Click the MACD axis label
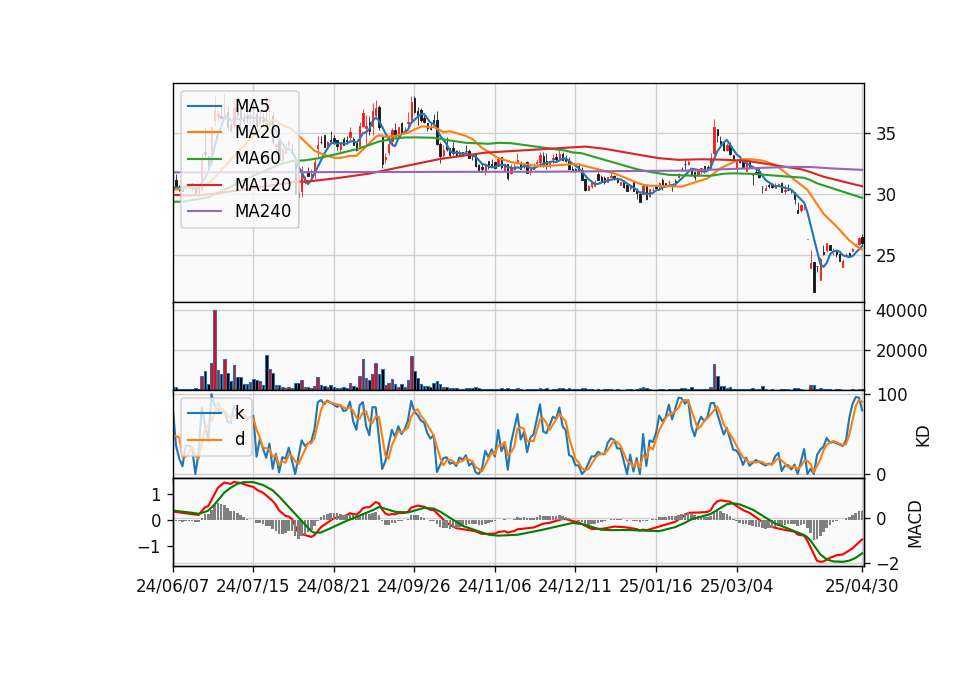The height and width of the screenshot is (690, 960). [915, 524]
